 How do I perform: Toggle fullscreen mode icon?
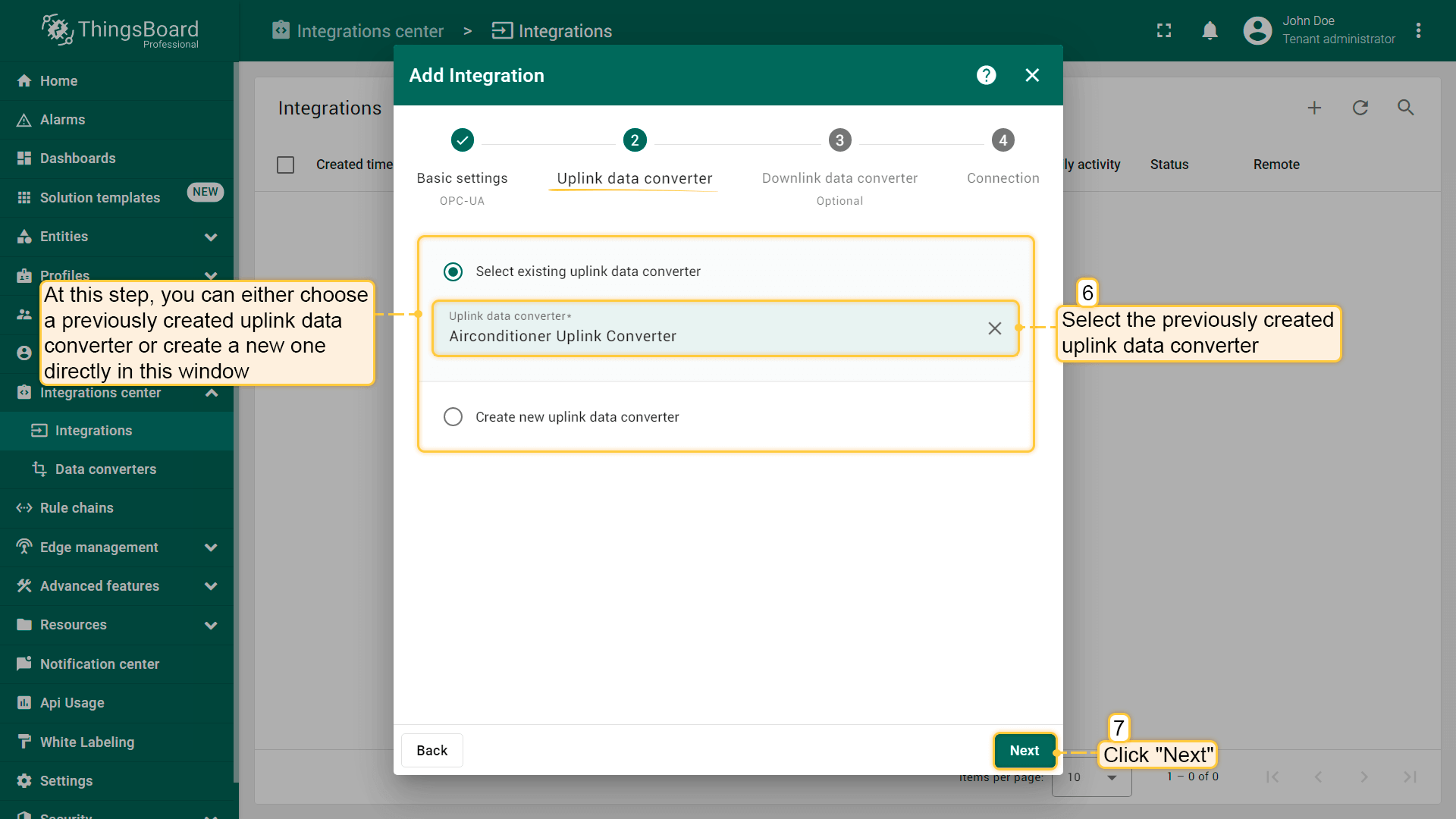click(1164, 31)
